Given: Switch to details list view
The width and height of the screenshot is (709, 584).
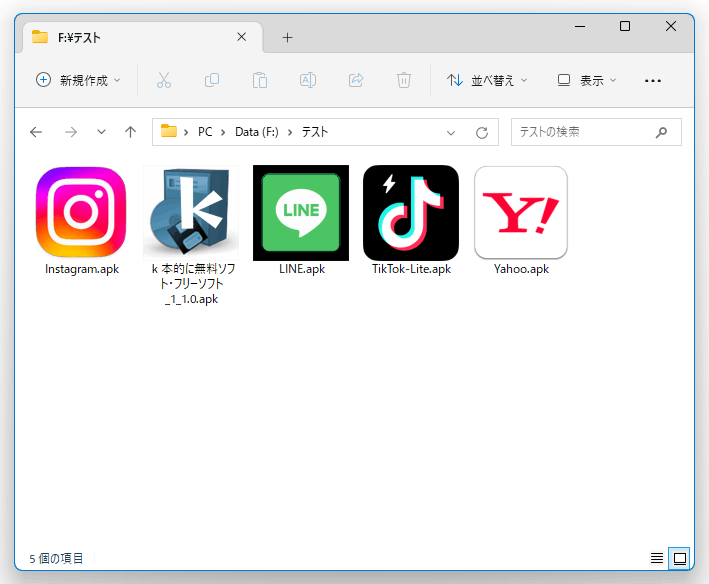Looking at the screenshot, I should pyautogui.click(x=657, y=558).
